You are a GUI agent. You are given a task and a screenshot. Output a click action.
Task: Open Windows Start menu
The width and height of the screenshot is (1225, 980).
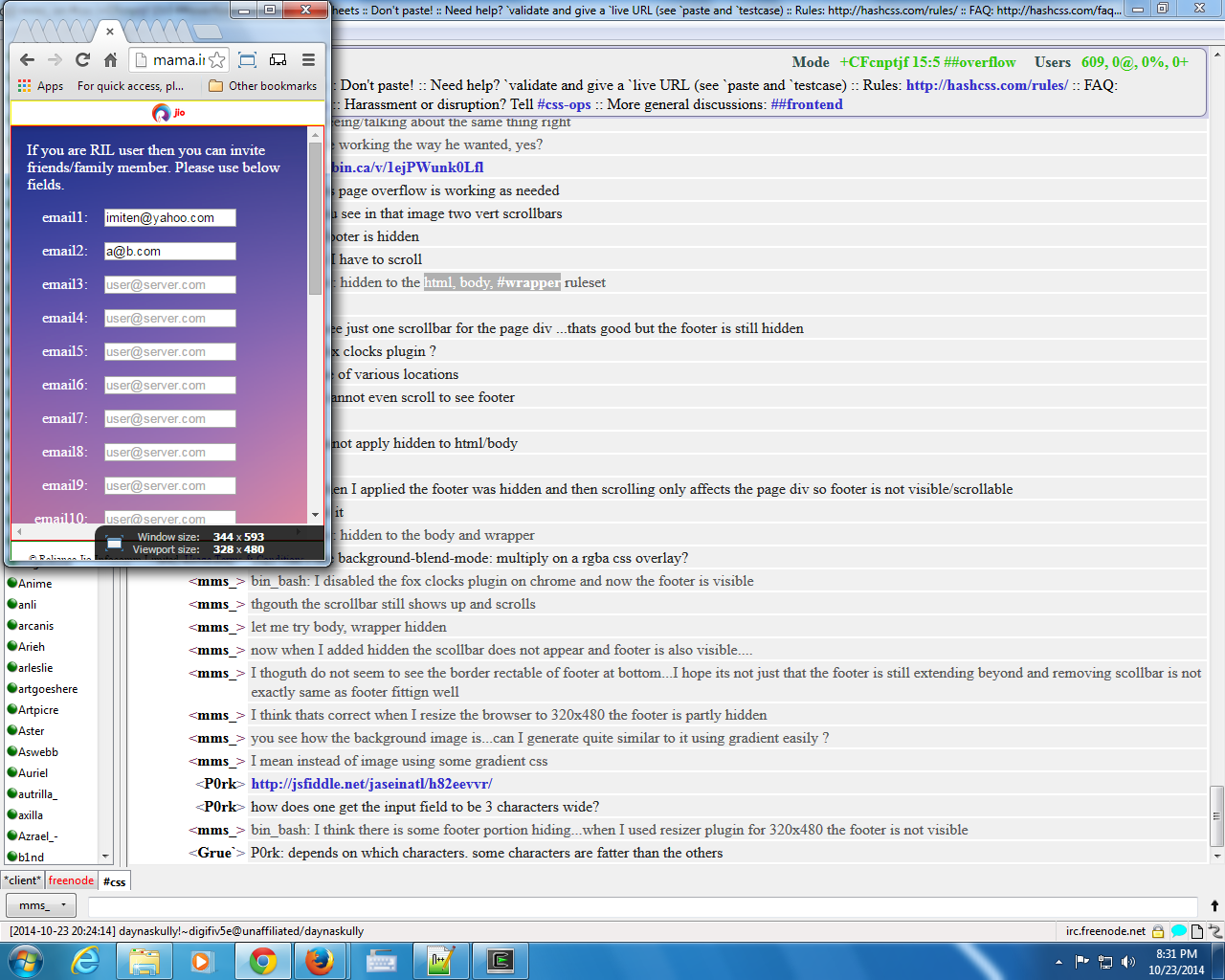point(25,960)
